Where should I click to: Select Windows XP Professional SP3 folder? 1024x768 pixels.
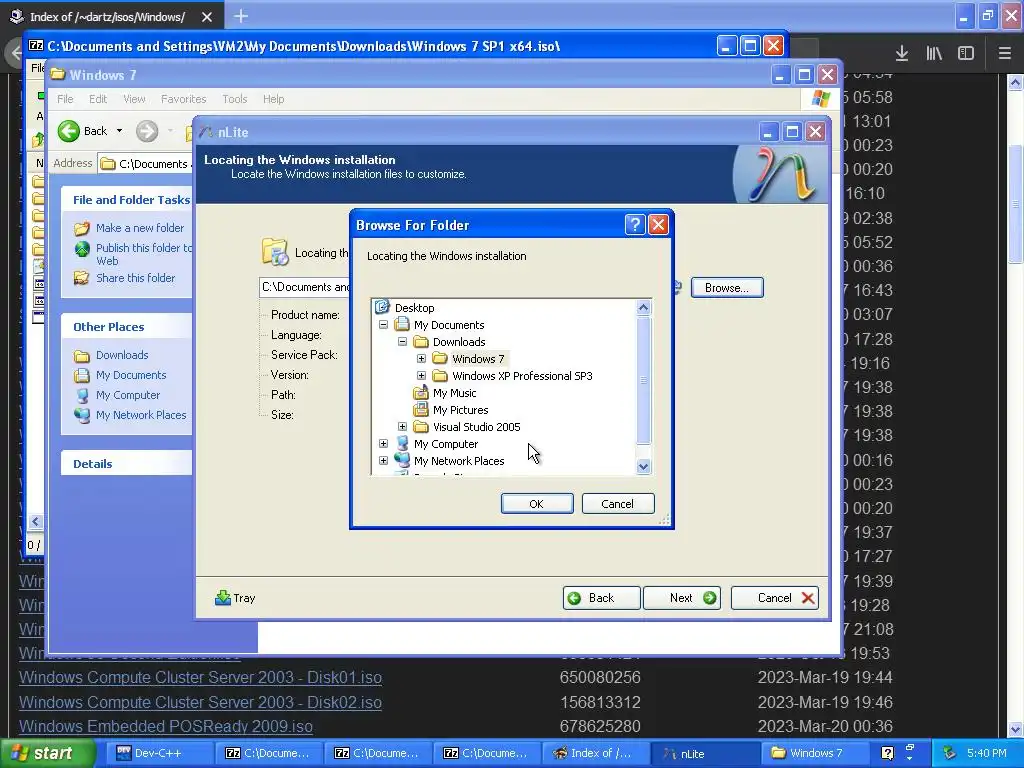point(522,376)
